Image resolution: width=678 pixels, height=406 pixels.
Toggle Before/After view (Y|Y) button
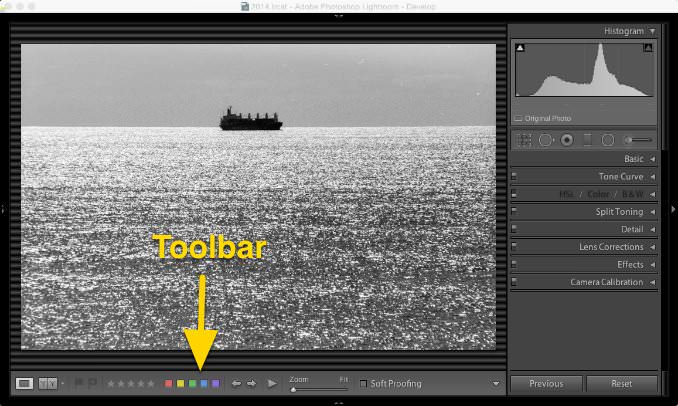(48, 384)
